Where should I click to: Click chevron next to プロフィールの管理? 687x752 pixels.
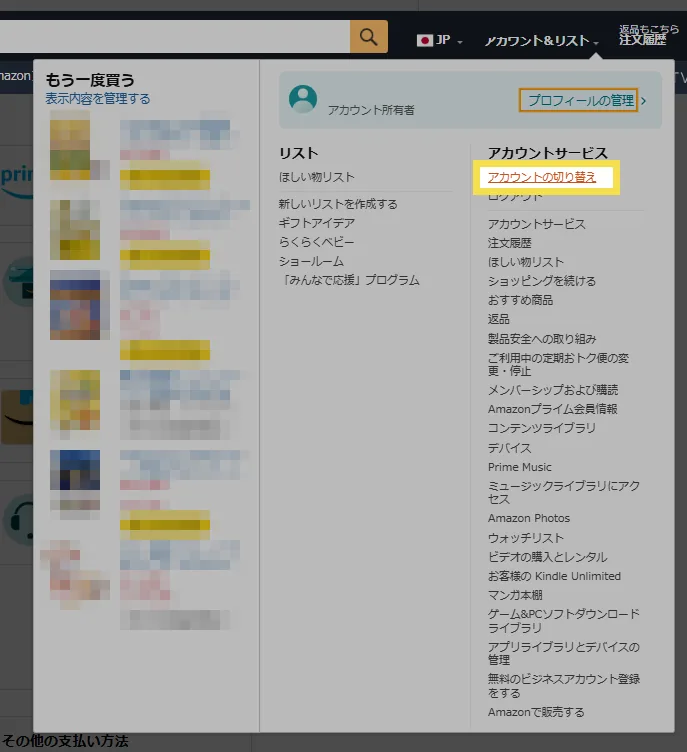pyautogui.click(x=644, y=101)
